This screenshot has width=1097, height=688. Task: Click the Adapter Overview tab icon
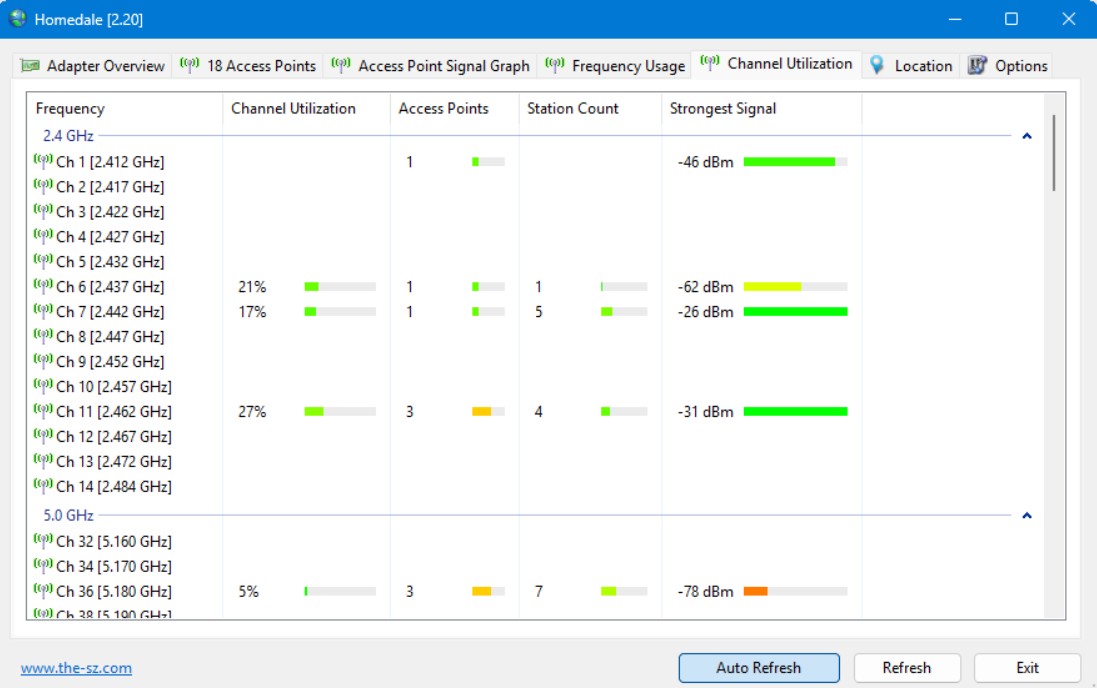coord(30,66)
